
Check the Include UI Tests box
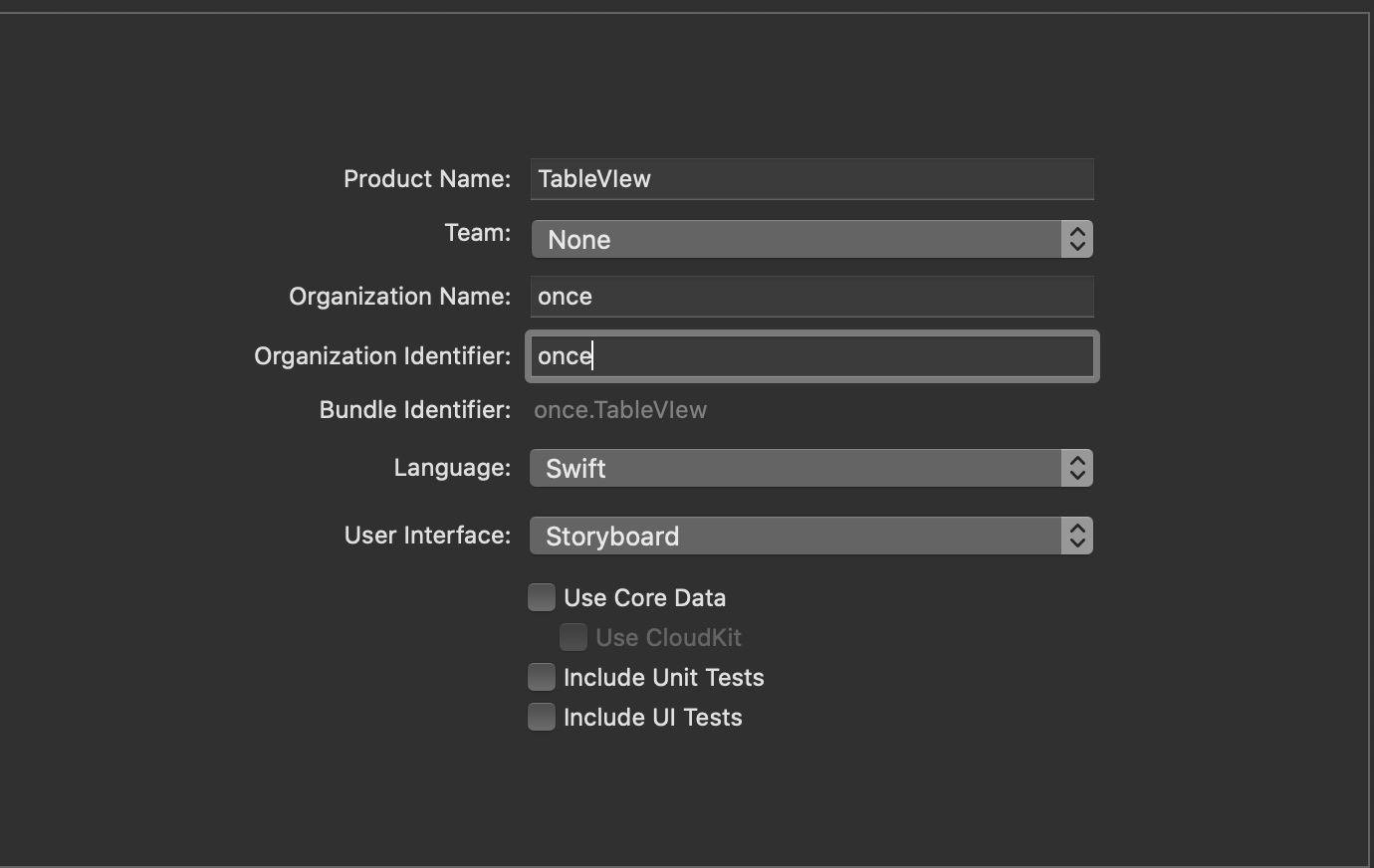[x=542, y=717]
